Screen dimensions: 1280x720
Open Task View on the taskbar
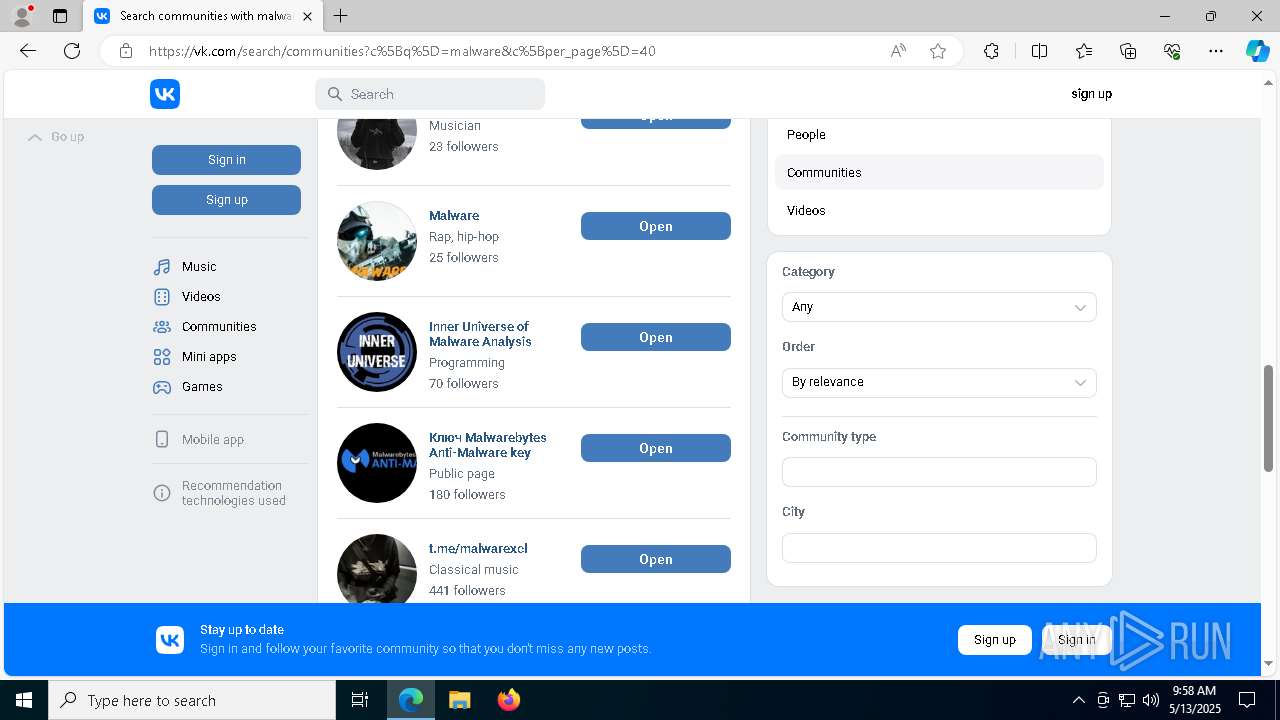tap(360, 700)
